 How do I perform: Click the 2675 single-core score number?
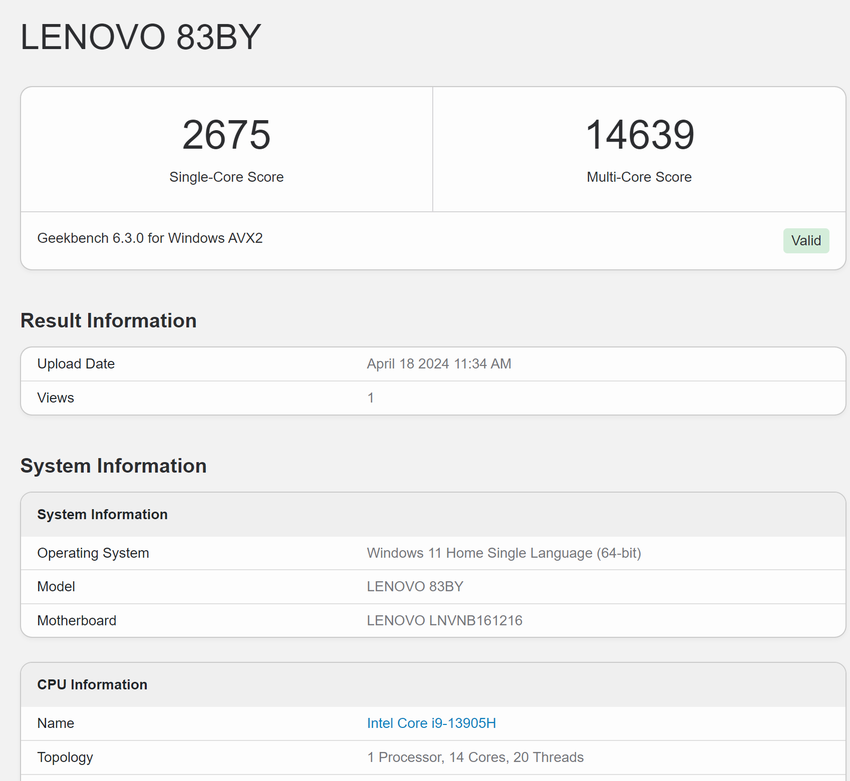pyautogui.click(x=226, y=136)
